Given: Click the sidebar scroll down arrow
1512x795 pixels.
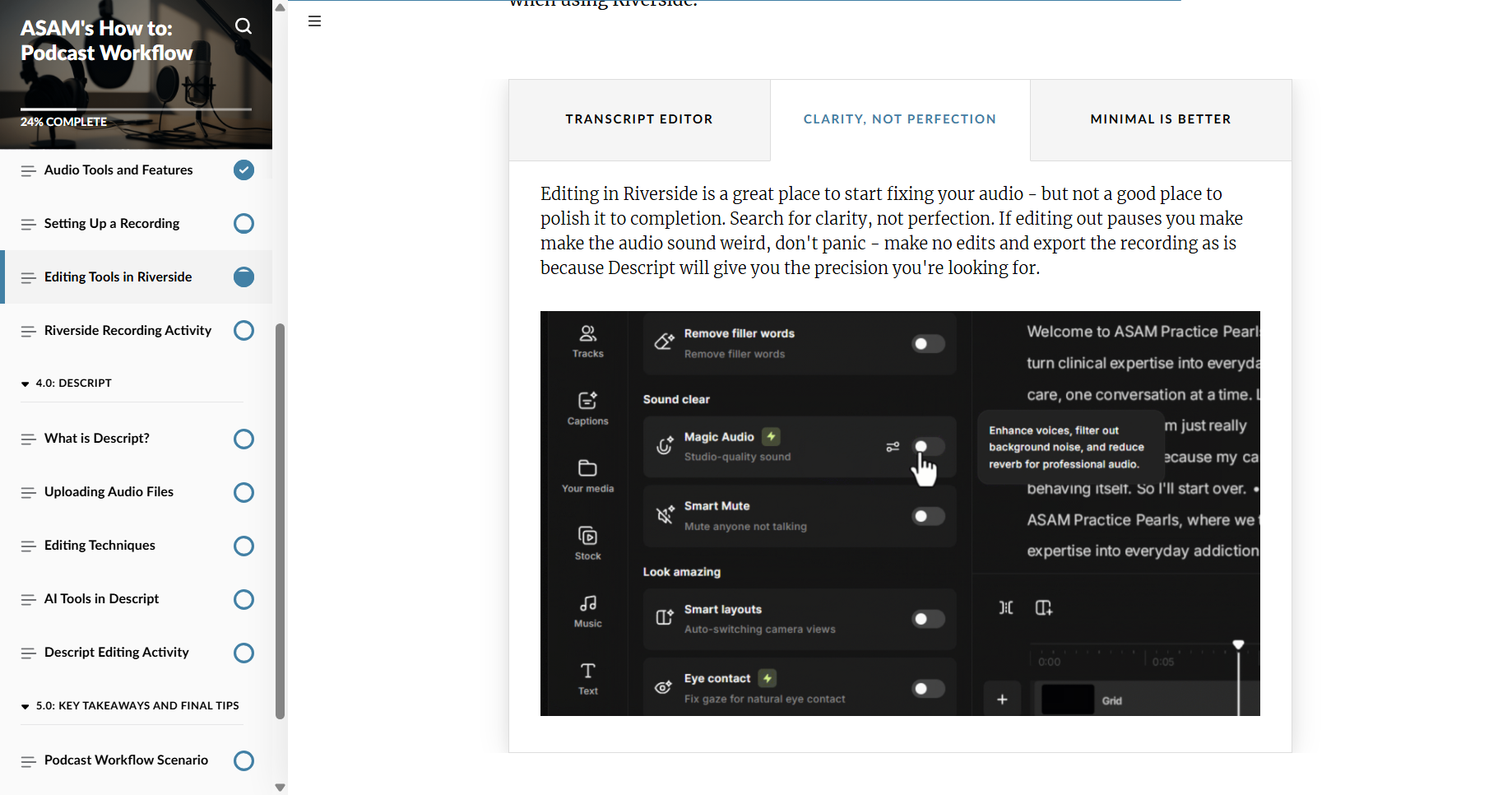Looking at the screenshot, I should (x=280, y=788).
